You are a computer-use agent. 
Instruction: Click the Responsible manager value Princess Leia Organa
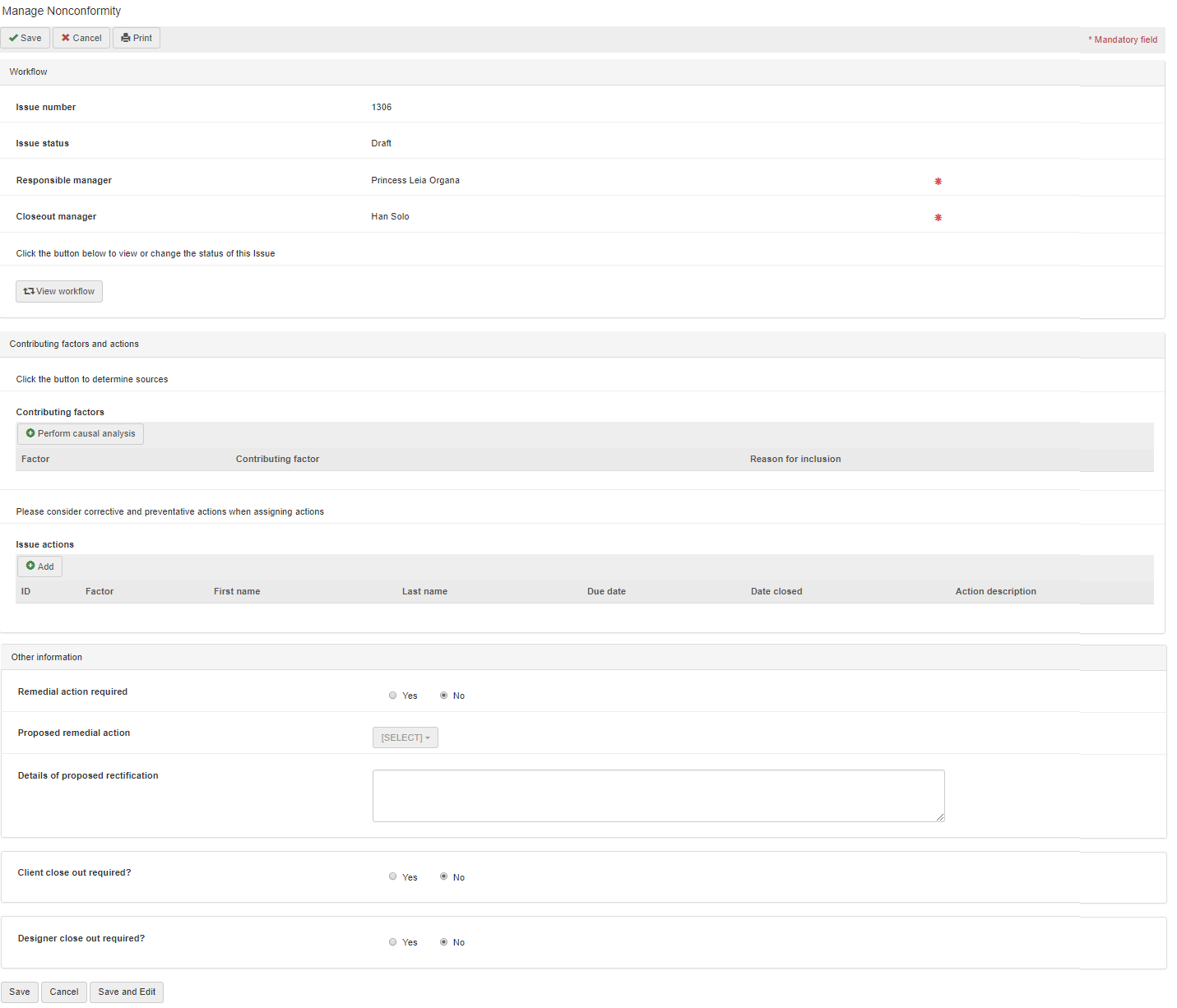[415, 180]
